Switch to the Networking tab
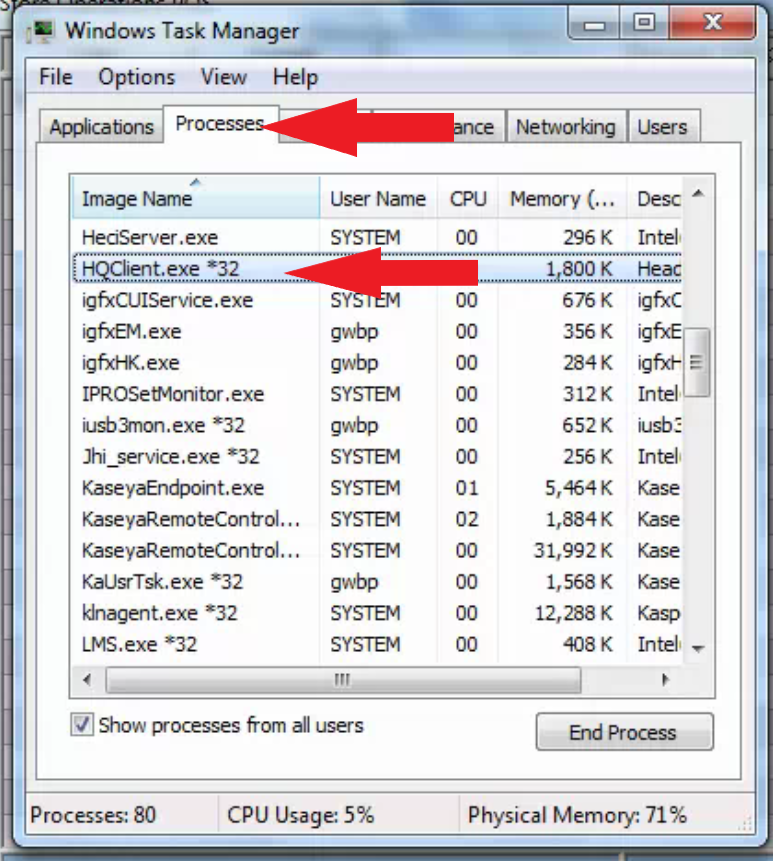Screen dimensions: 773x861 click(x=566, y=127)
